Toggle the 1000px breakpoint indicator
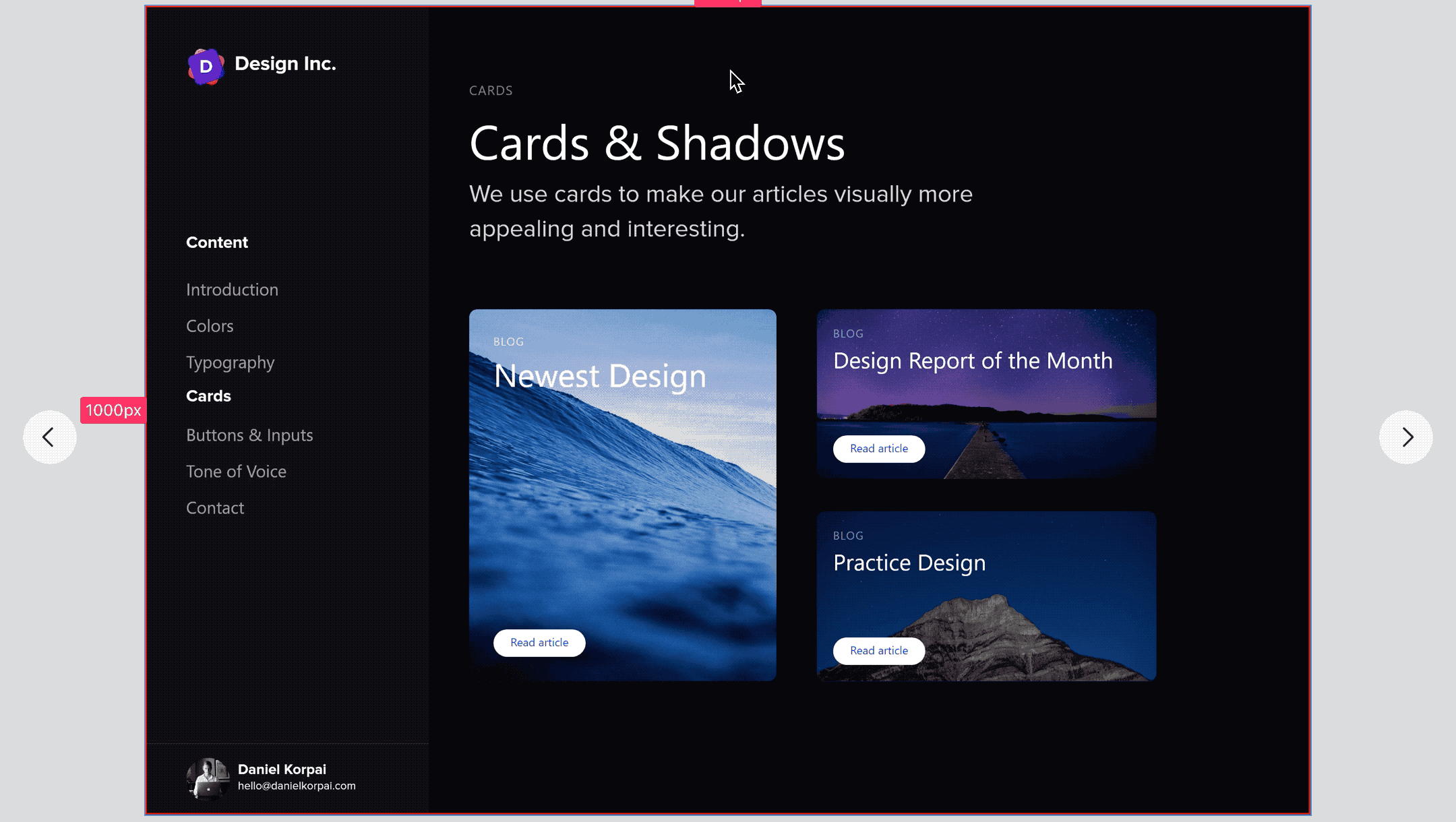Screen dimensions: 1456x822 pyautogui.click(x=113, y=410)
